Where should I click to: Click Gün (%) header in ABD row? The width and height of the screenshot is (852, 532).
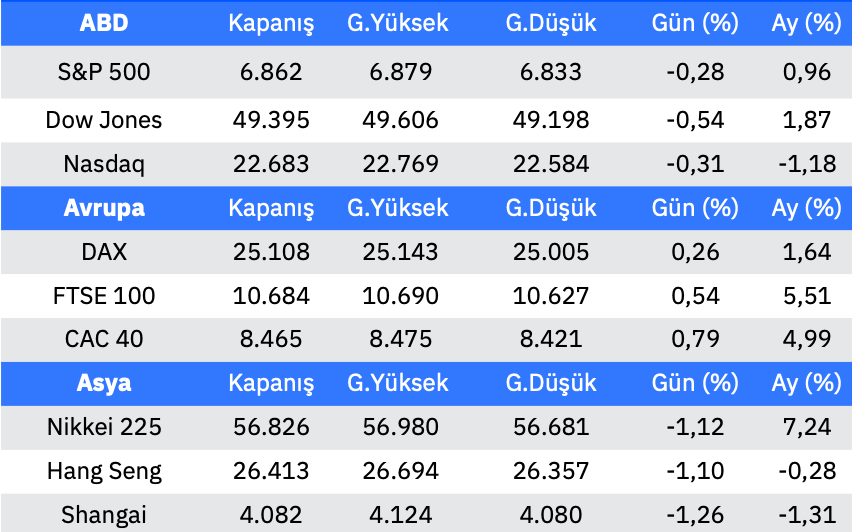[695, 23]
